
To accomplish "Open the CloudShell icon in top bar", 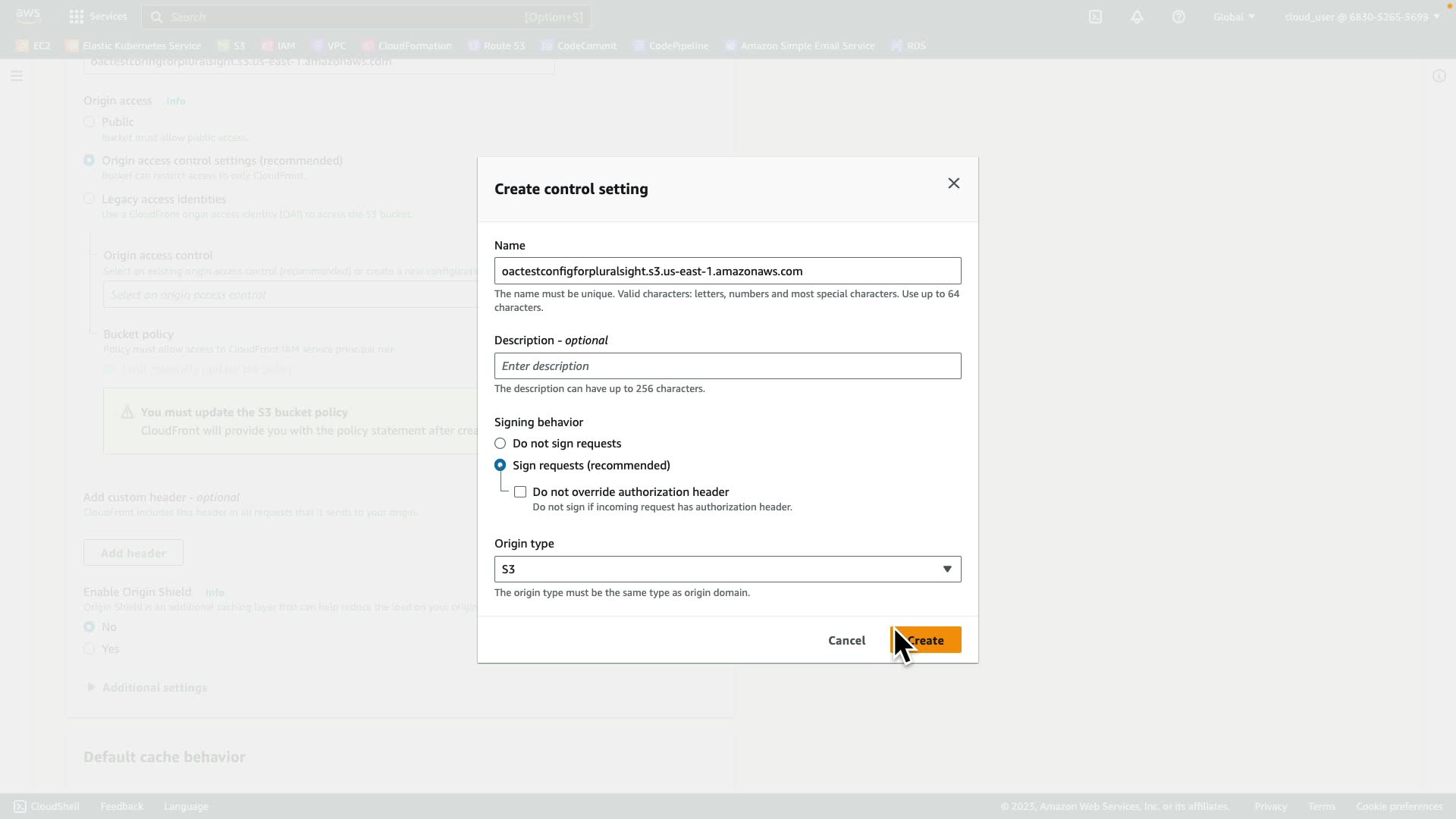I will pyautogui.click(x=1095, y=17).
